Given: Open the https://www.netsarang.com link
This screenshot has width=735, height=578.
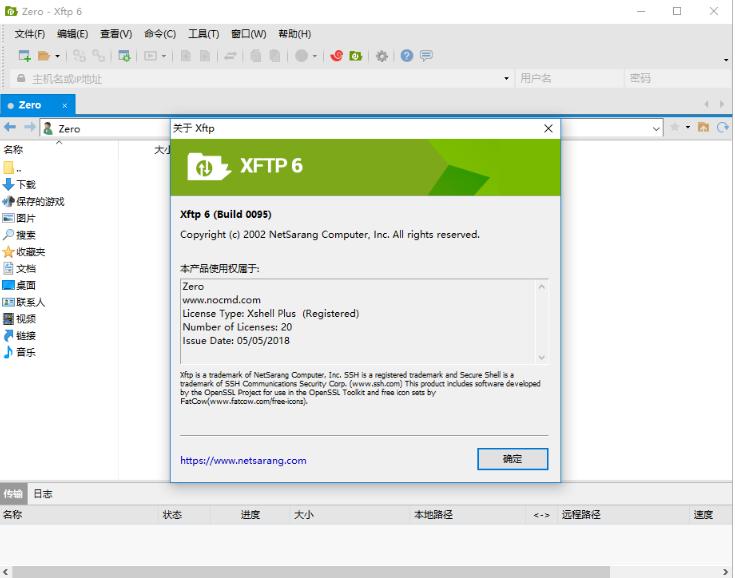Looking at the screenshot, I should tap(243, 460).
